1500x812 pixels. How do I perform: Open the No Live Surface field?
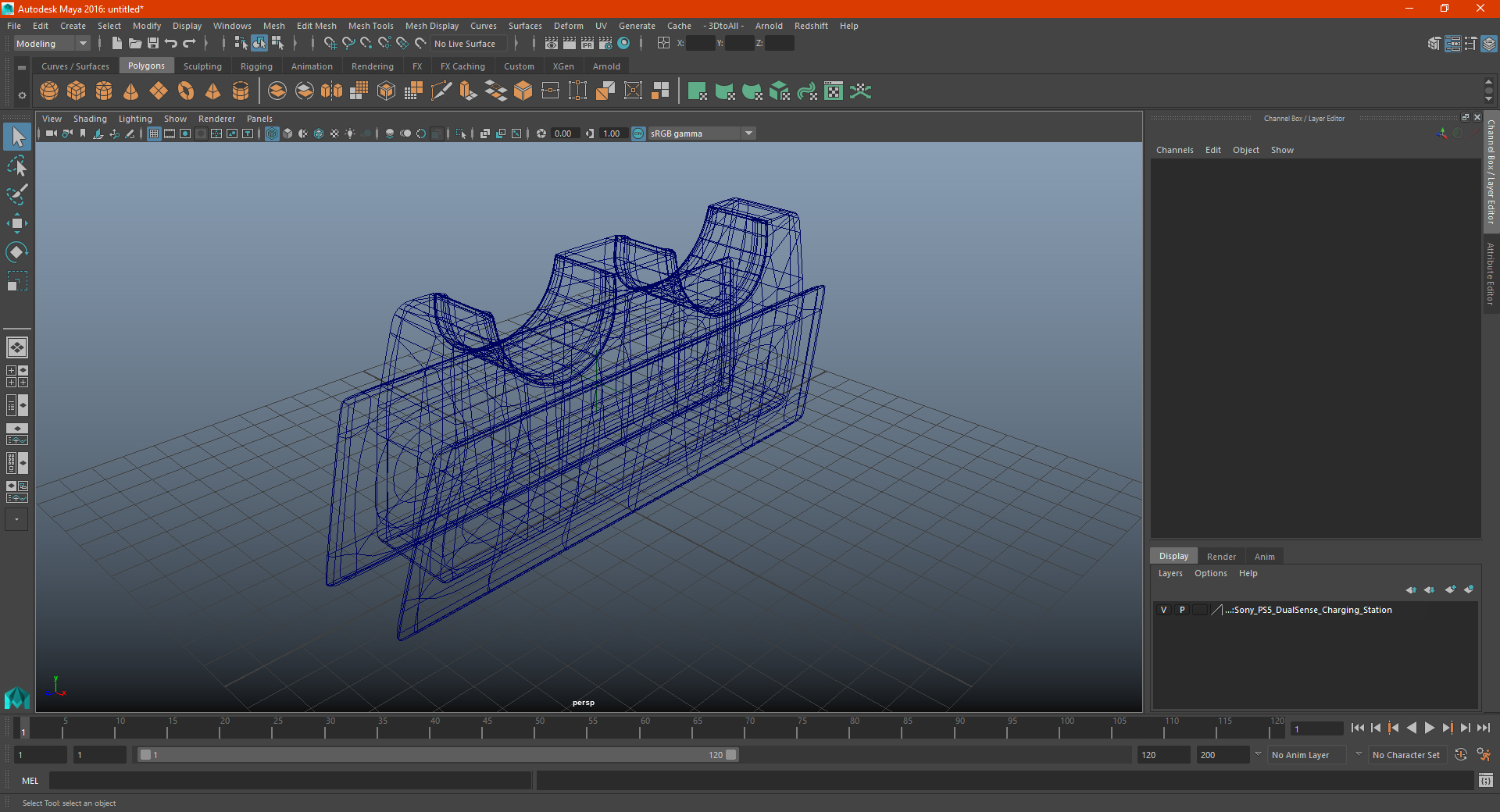point(469,44)
